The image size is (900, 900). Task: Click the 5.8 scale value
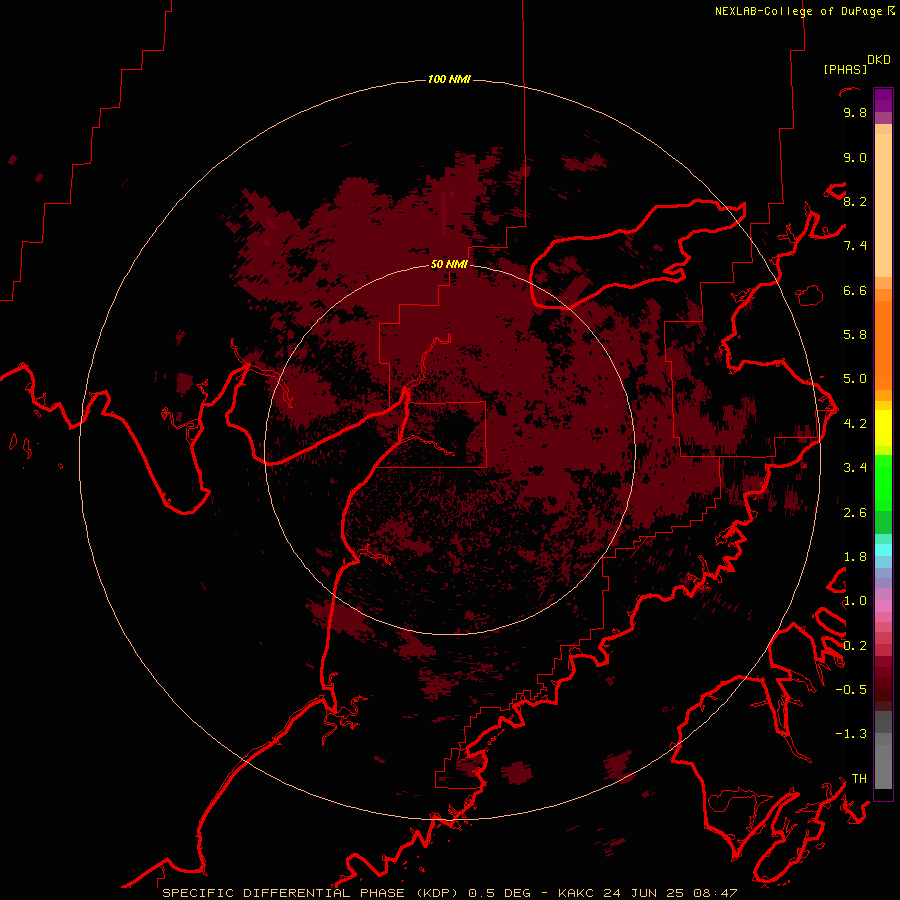[x=855, y=335]
